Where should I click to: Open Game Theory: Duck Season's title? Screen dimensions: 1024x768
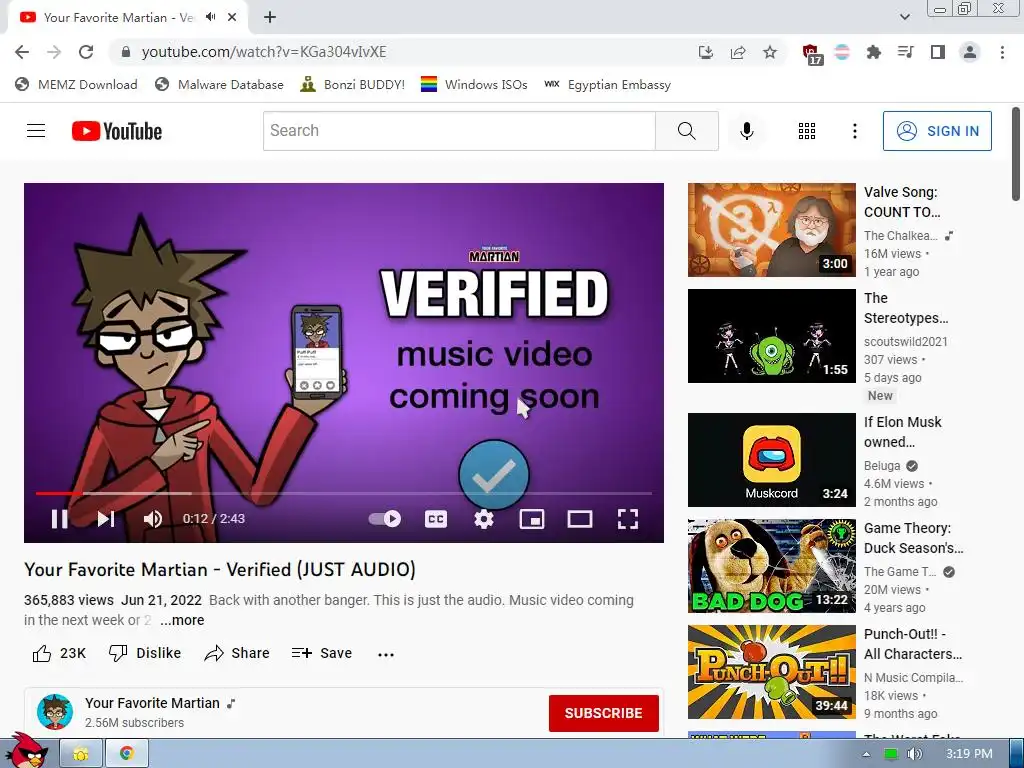[913, 538]
